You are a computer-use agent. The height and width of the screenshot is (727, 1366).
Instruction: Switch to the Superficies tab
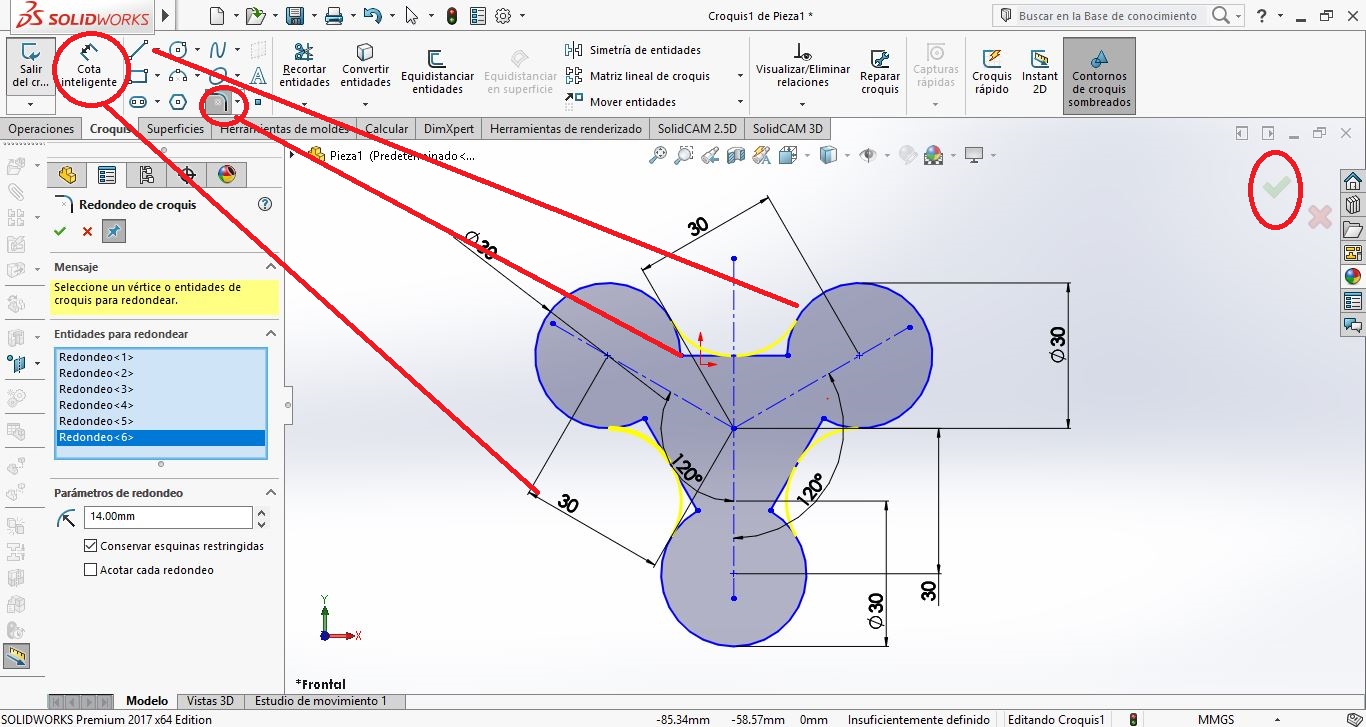point(175,129)
